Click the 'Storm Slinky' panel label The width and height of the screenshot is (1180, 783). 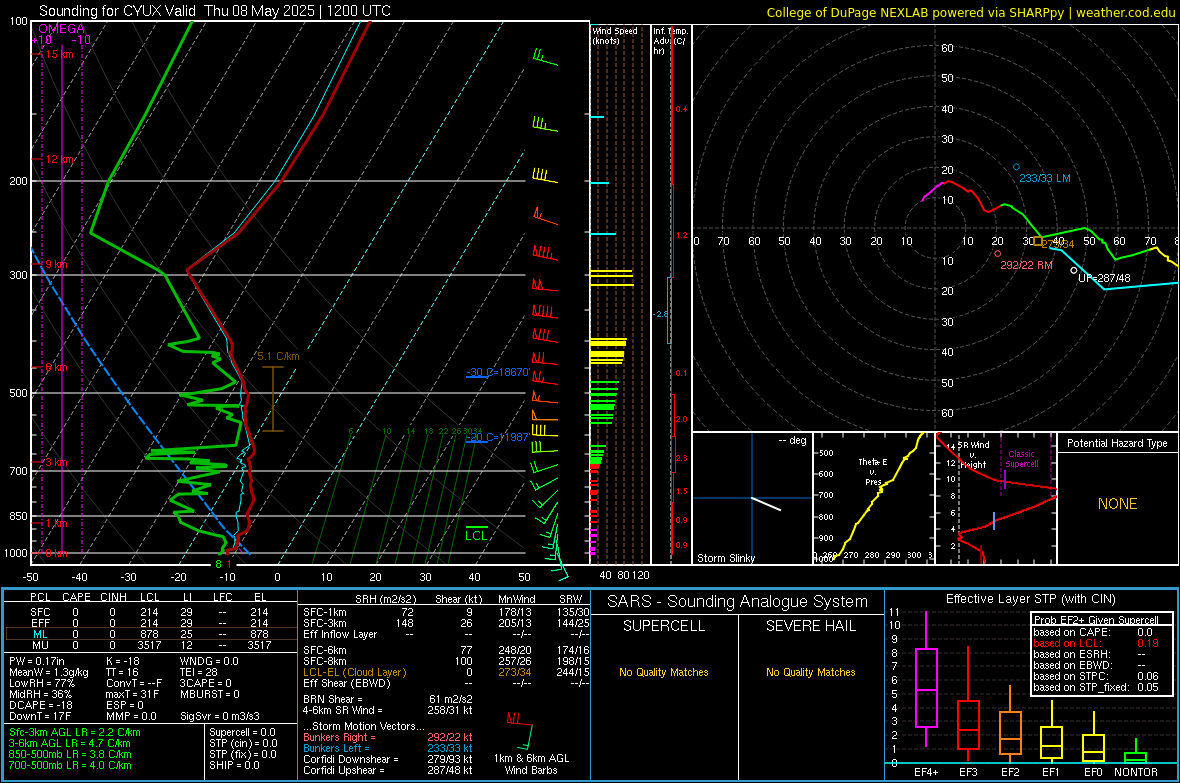coord(726,558)
